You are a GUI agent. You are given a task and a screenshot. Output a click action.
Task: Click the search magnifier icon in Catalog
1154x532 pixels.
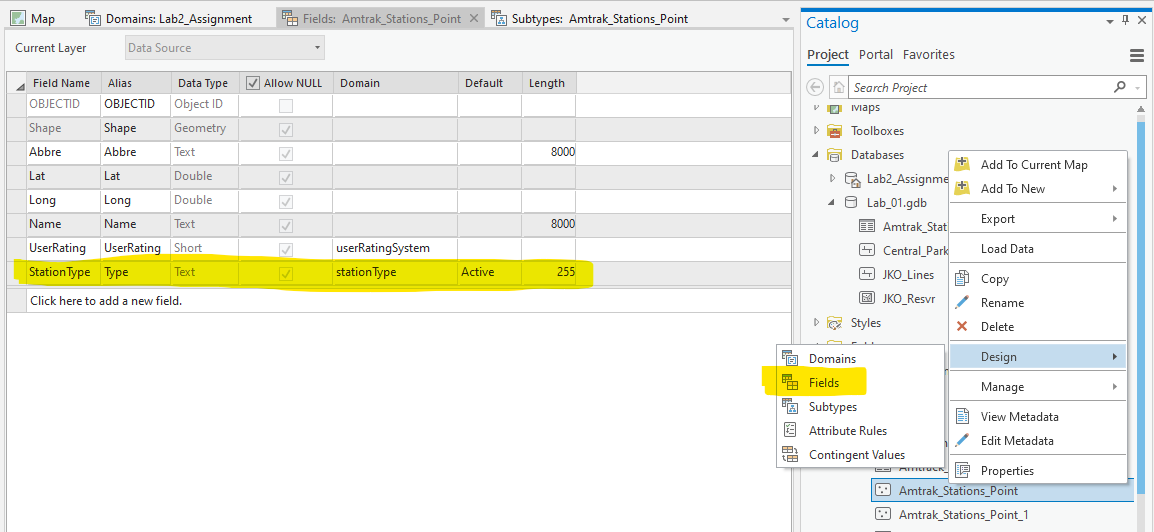click(1120, 88)
